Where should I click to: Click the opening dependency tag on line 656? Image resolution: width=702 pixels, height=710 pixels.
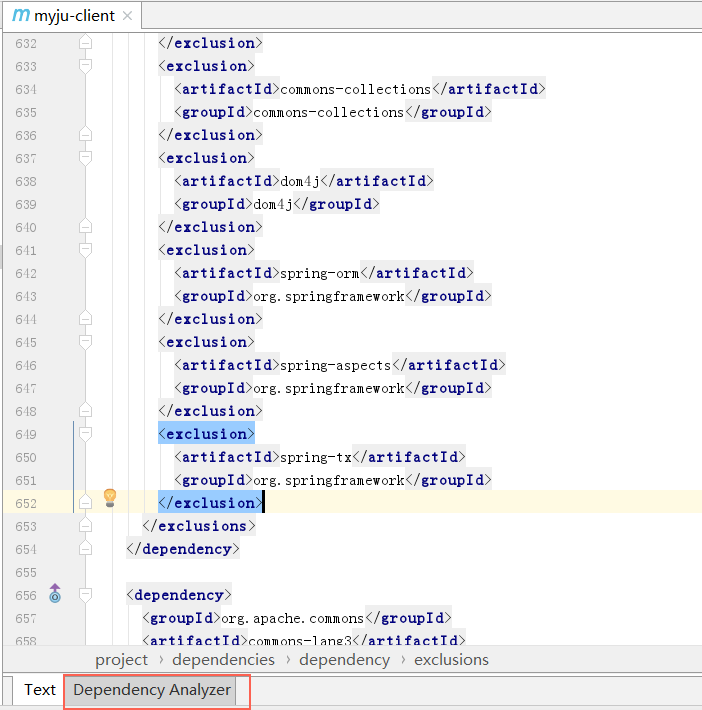[179, 595]
